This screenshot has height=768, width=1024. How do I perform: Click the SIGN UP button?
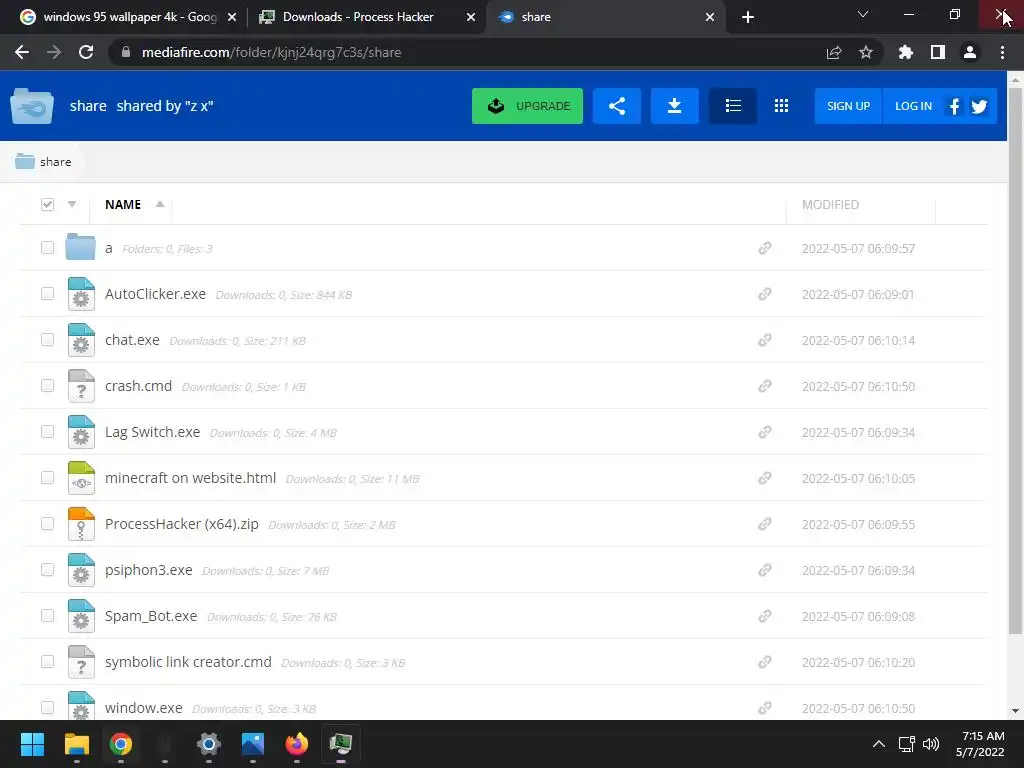[x=848, y=106]
